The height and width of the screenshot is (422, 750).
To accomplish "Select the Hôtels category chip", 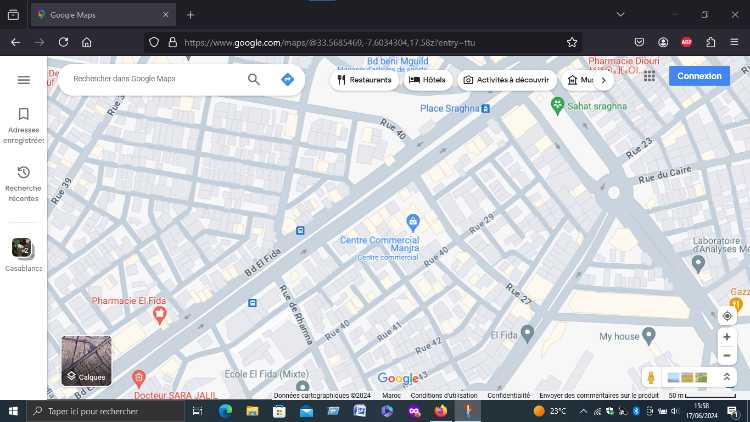I will pyautogui.click(x=427, y=80).
